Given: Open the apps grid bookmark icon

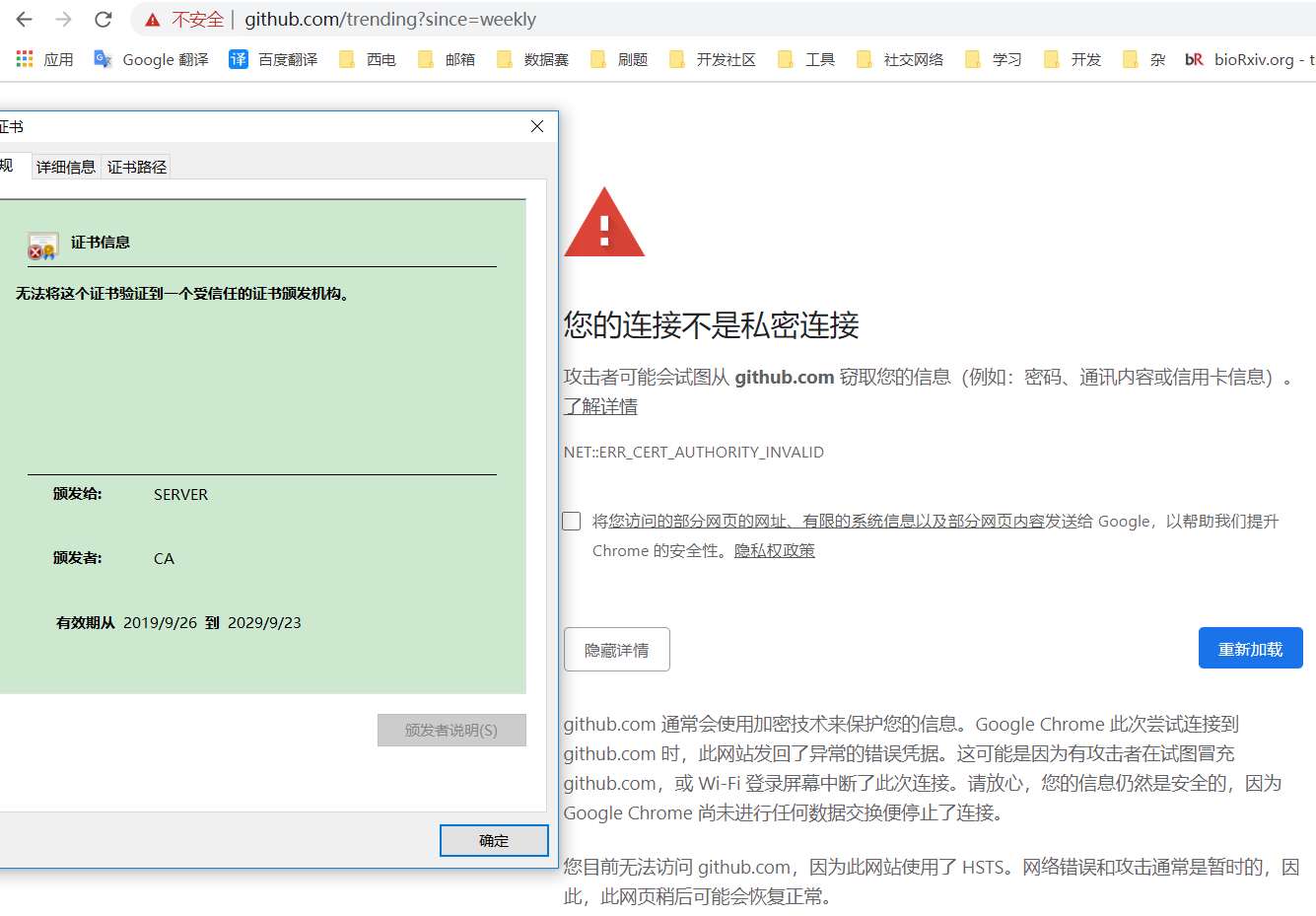Looking at the screenshot, I should coord(25,59).
